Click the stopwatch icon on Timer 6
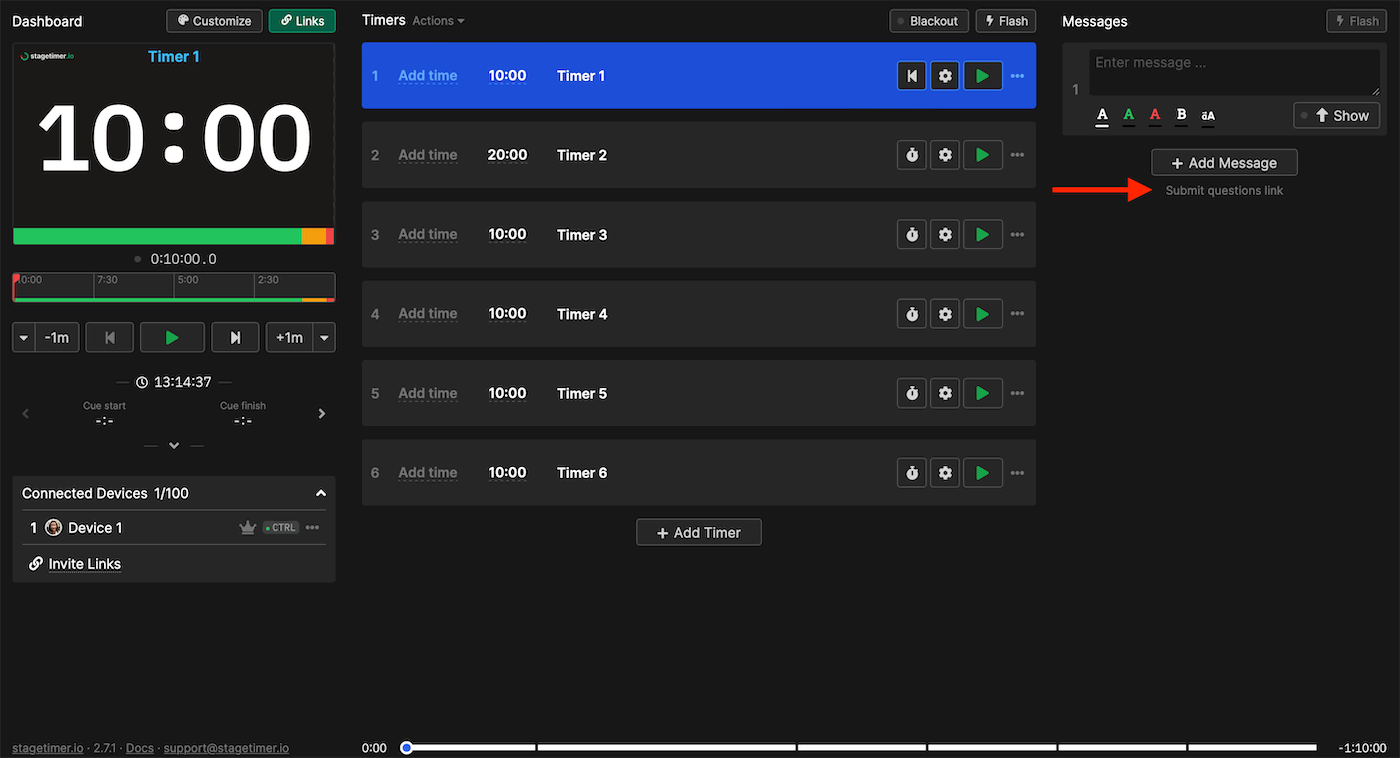Viewport: 1400px width, 758px height. point(911,473)
